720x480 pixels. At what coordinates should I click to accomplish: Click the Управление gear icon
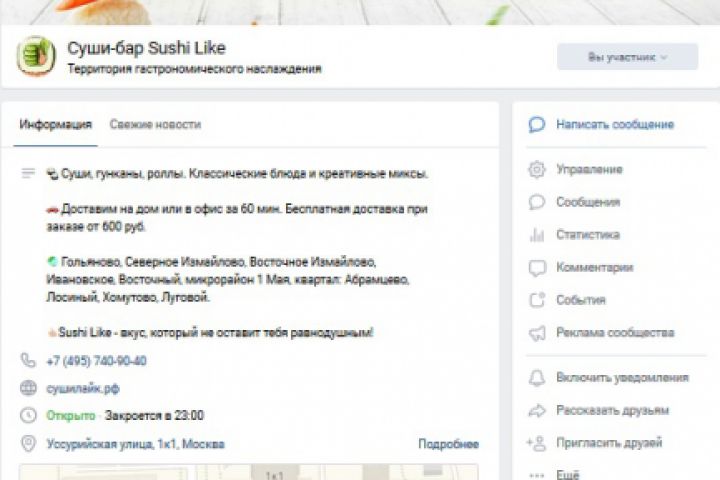537,170
